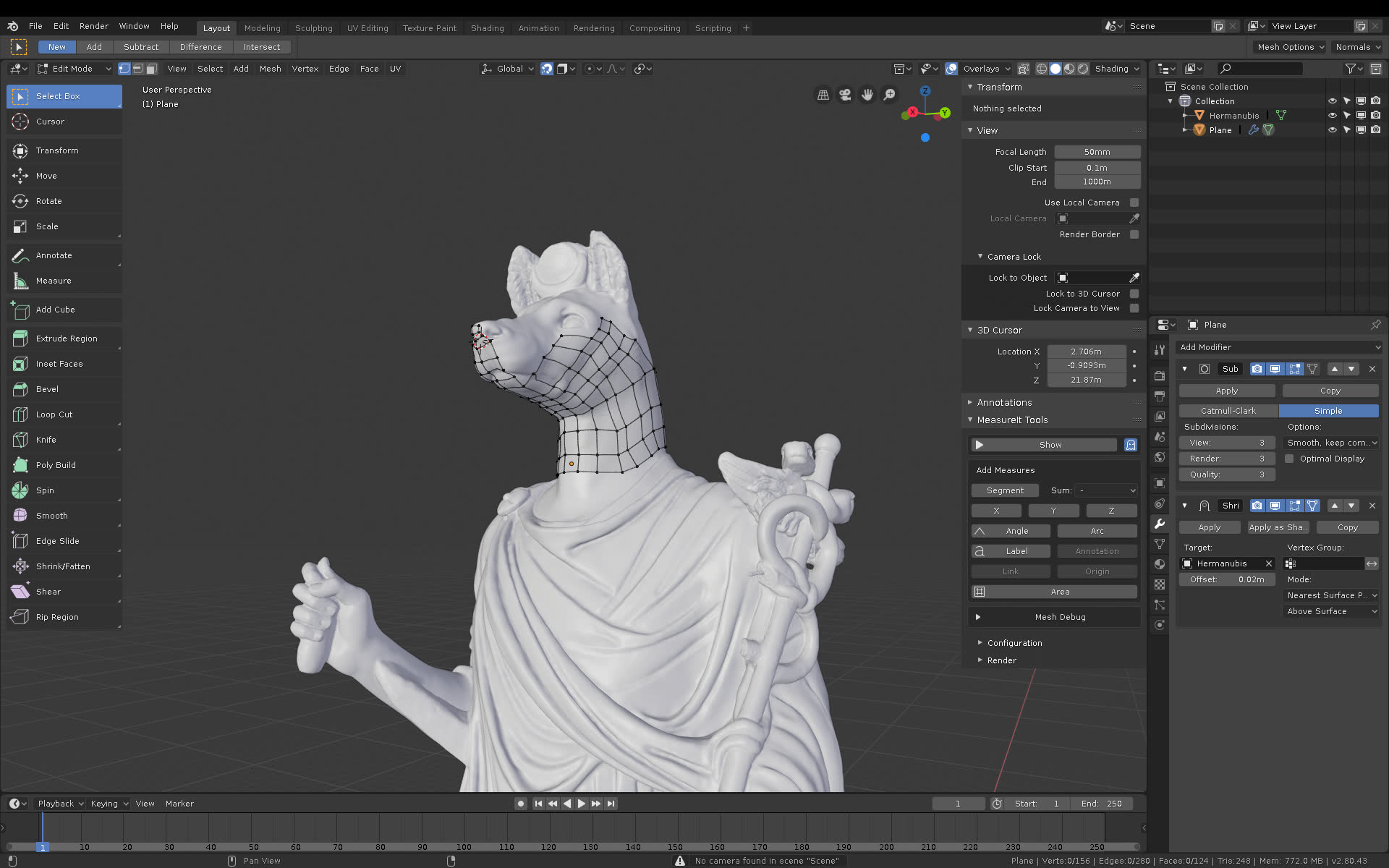1389x868 pixels.
Task: Click the Catmull-Clark button
Action: pyautogui.click(x=1228, y=411)
